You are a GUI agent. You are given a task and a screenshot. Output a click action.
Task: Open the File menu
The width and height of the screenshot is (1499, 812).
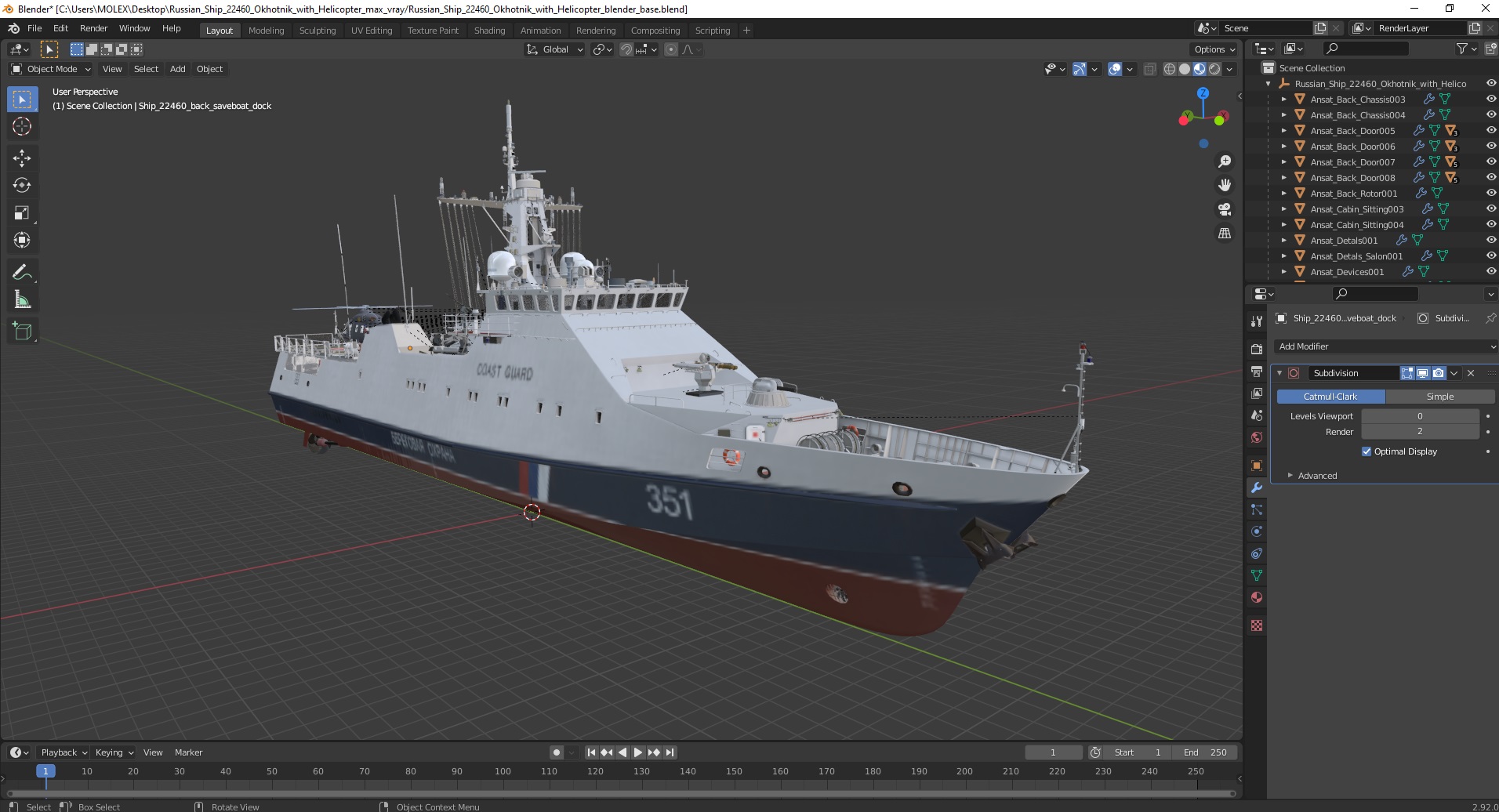[34, 28]
